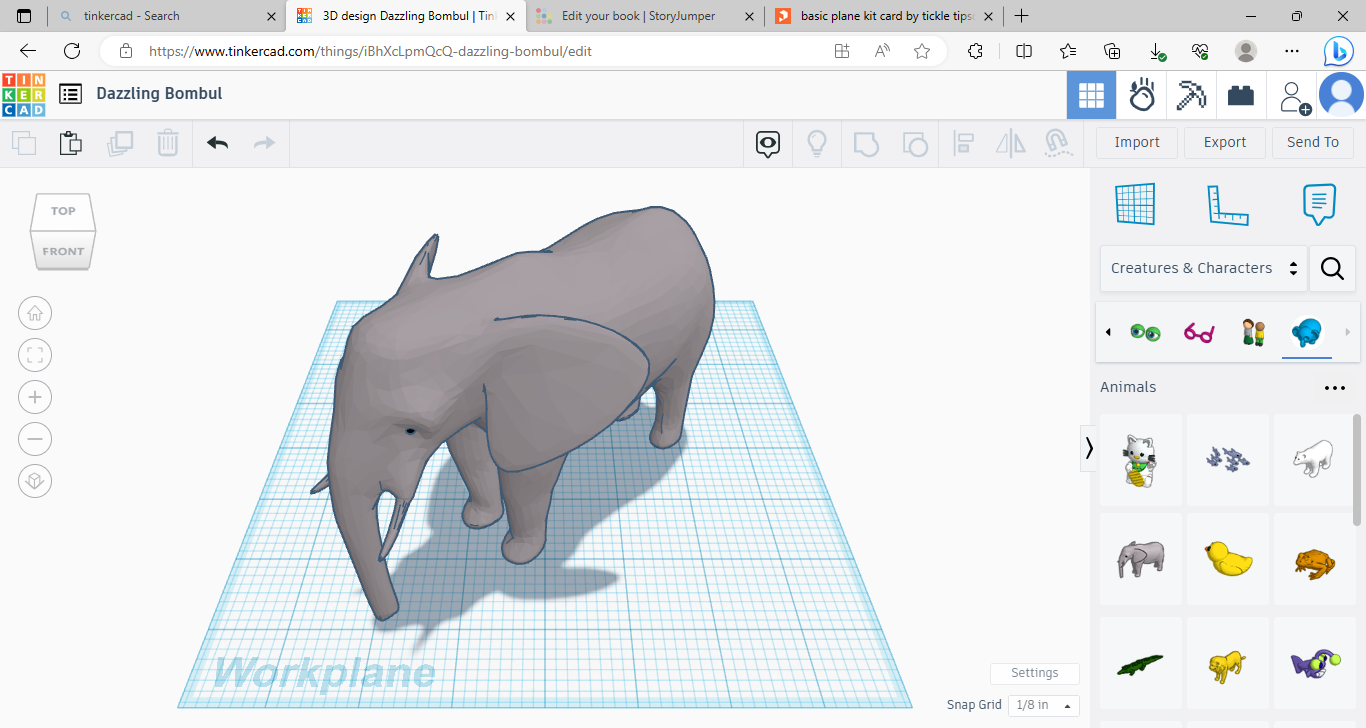
Task: Switch between perspective and orthographic view
Action: point(35,481)
